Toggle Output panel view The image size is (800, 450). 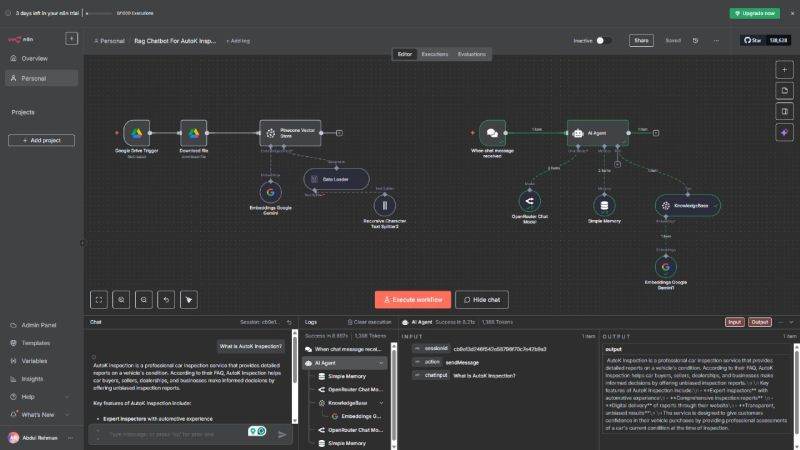[x=759, y=322]
